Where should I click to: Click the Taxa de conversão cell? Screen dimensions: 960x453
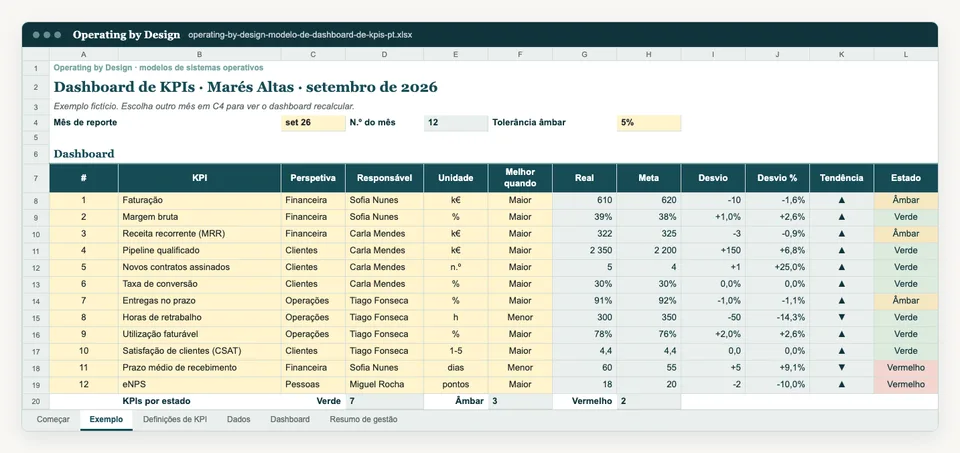point(200,284)
